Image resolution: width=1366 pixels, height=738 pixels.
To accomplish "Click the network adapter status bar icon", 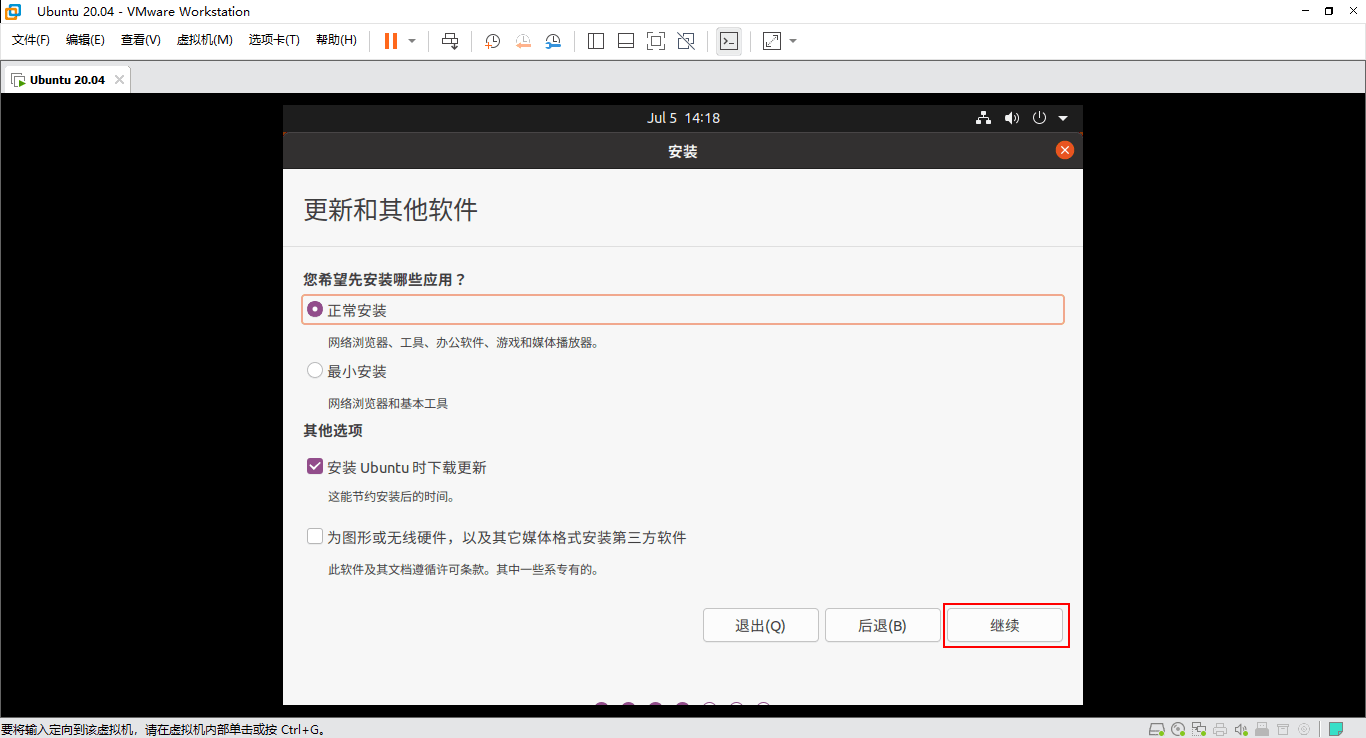I will click(x=1199, y=729).
